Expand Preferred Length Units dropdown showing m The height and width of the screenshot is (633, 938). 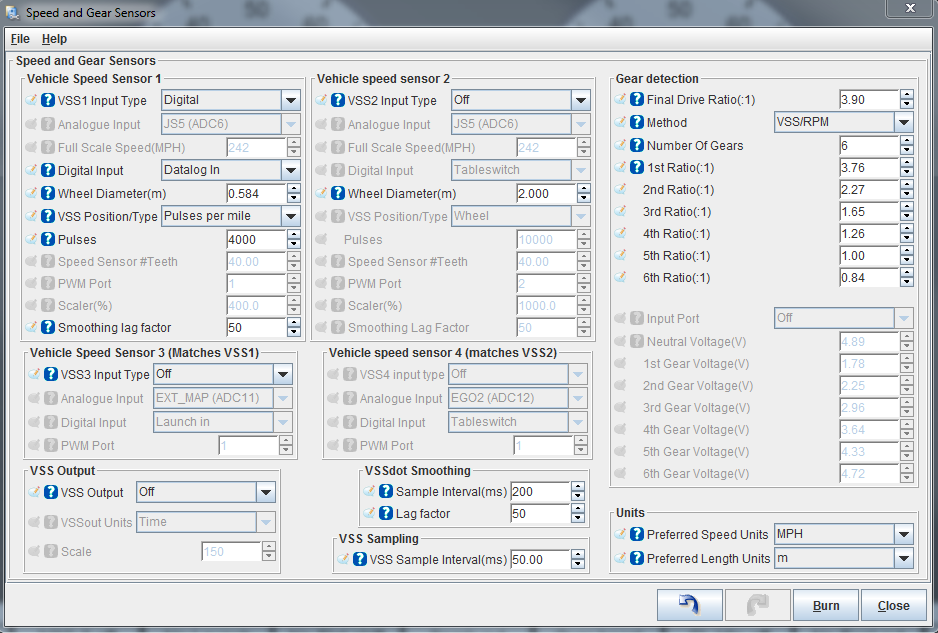843,558
